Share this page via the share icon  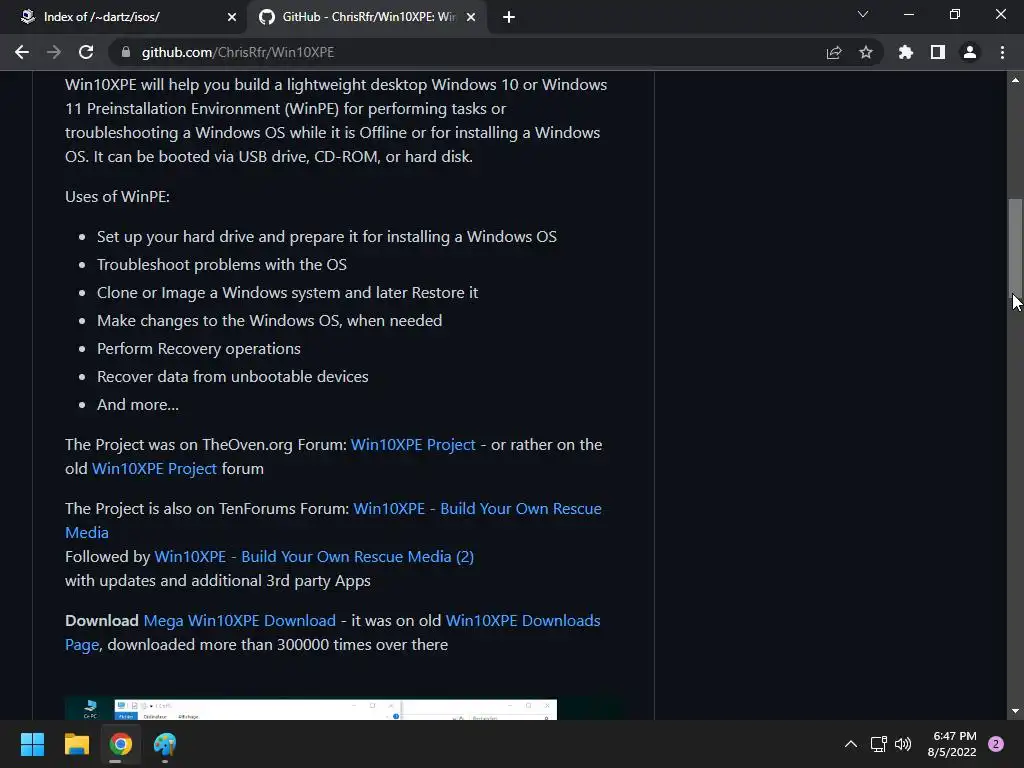834,52
